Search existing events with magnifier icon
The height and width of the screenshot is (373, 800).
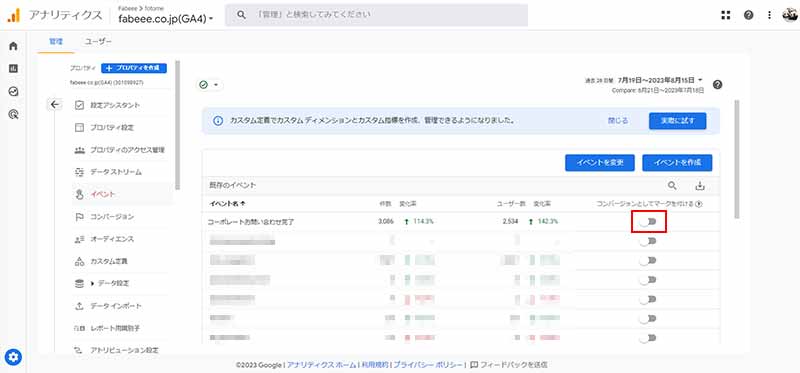pos(672,185)
